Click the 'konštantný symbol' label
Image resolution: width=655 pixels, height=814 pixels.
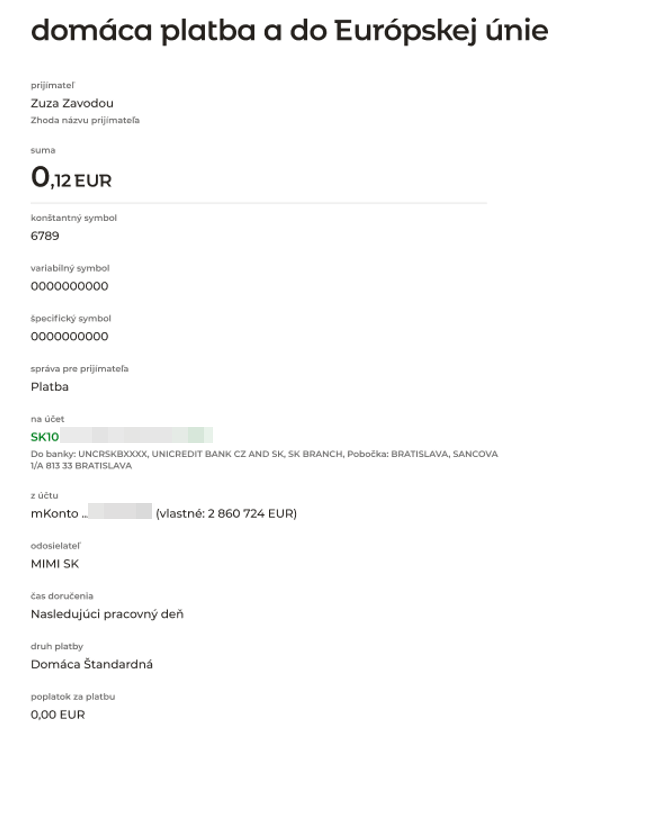(x=74, y=218)
